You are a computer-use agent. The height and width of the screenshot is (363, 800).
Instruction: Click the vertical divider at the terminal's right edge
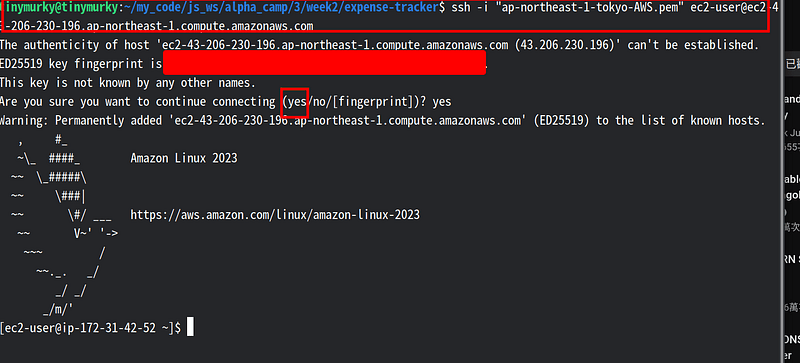pyautogui.click(x=783, y=181)
